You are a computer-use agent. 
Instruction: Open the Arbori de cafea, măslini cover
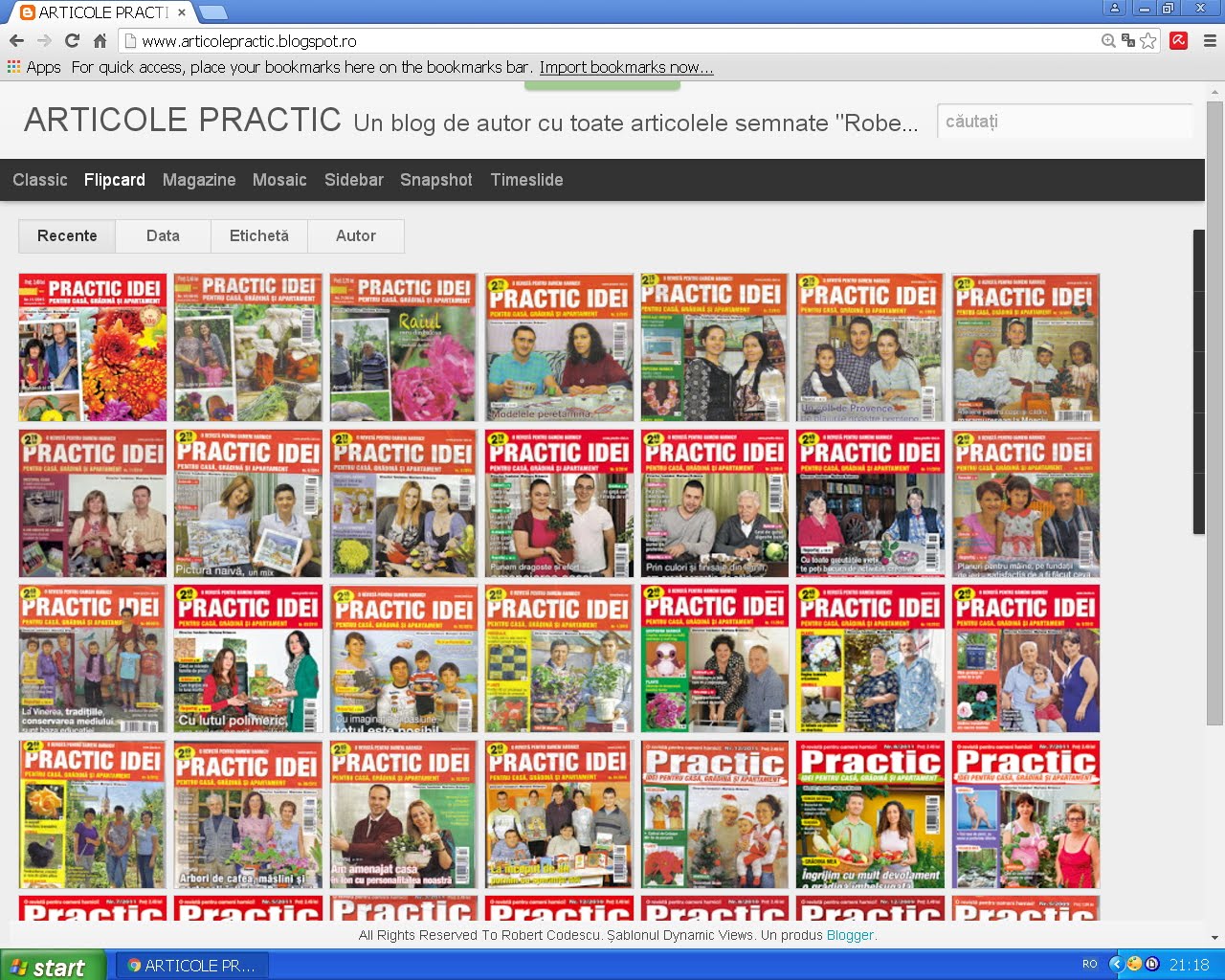pos(249,814)
